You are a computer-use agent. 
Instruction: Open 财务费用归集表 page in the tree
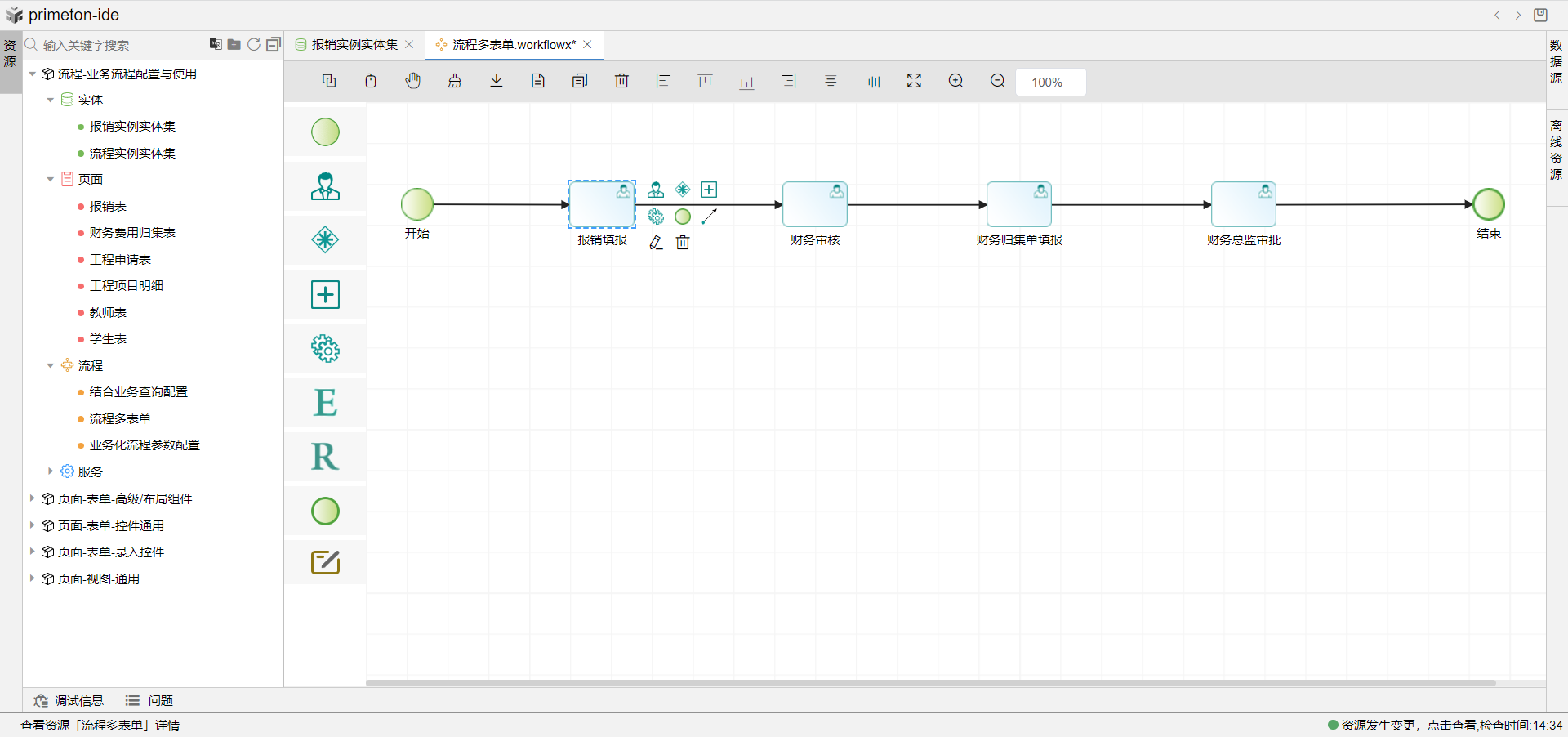(132, 233)
